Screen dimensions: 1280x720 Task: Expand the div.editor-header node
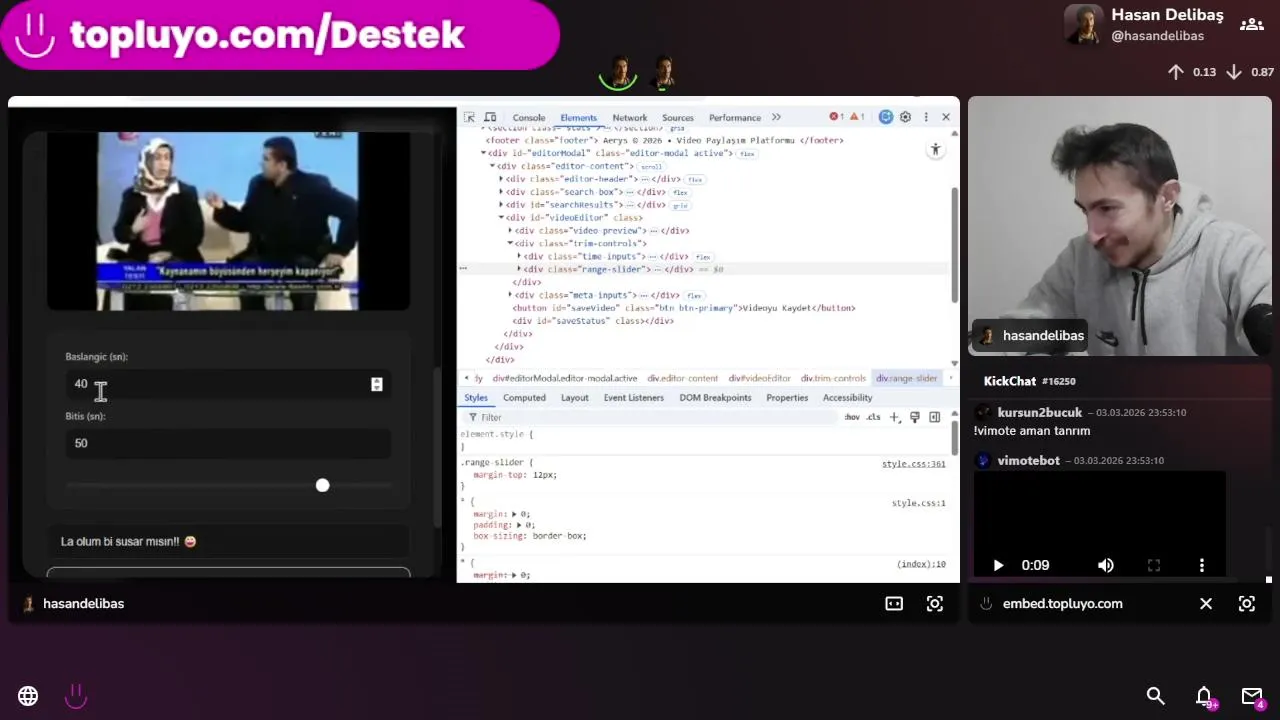(x=501, y=179)
